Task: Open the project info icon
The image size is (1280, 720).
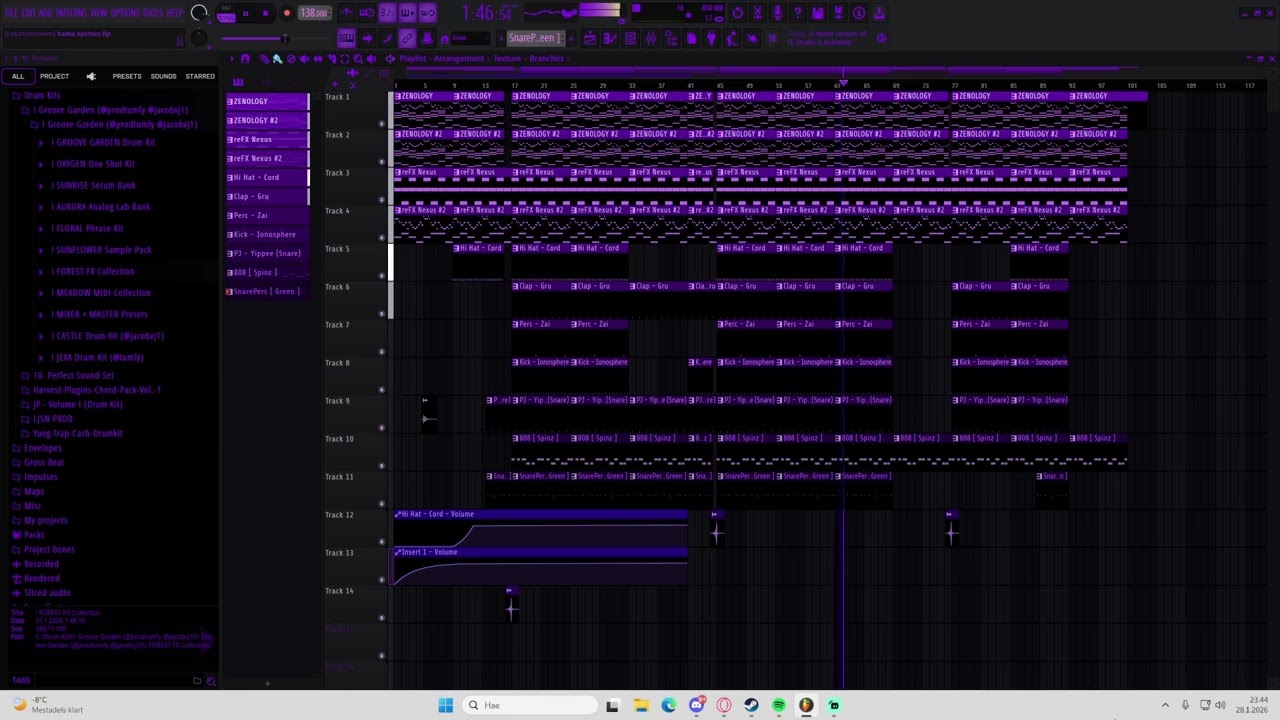Action: [x=858, y=13]
